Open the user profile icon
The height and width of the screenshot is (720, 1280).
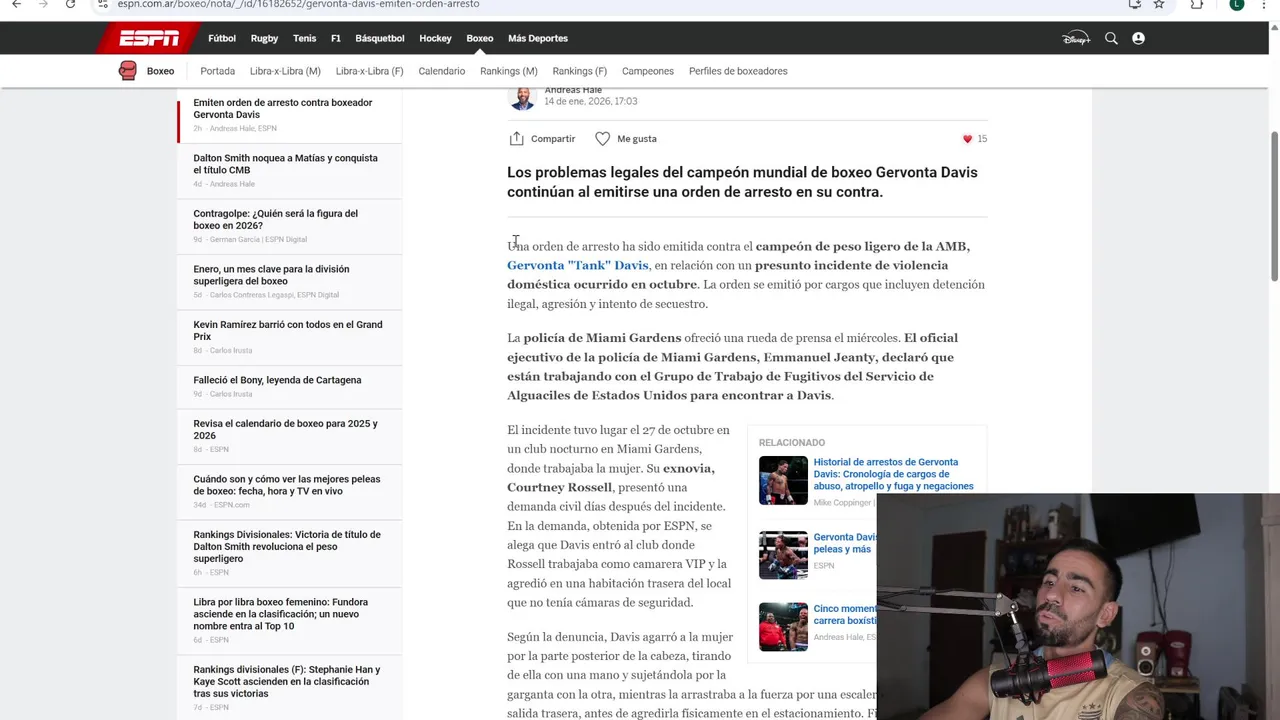1138,38
